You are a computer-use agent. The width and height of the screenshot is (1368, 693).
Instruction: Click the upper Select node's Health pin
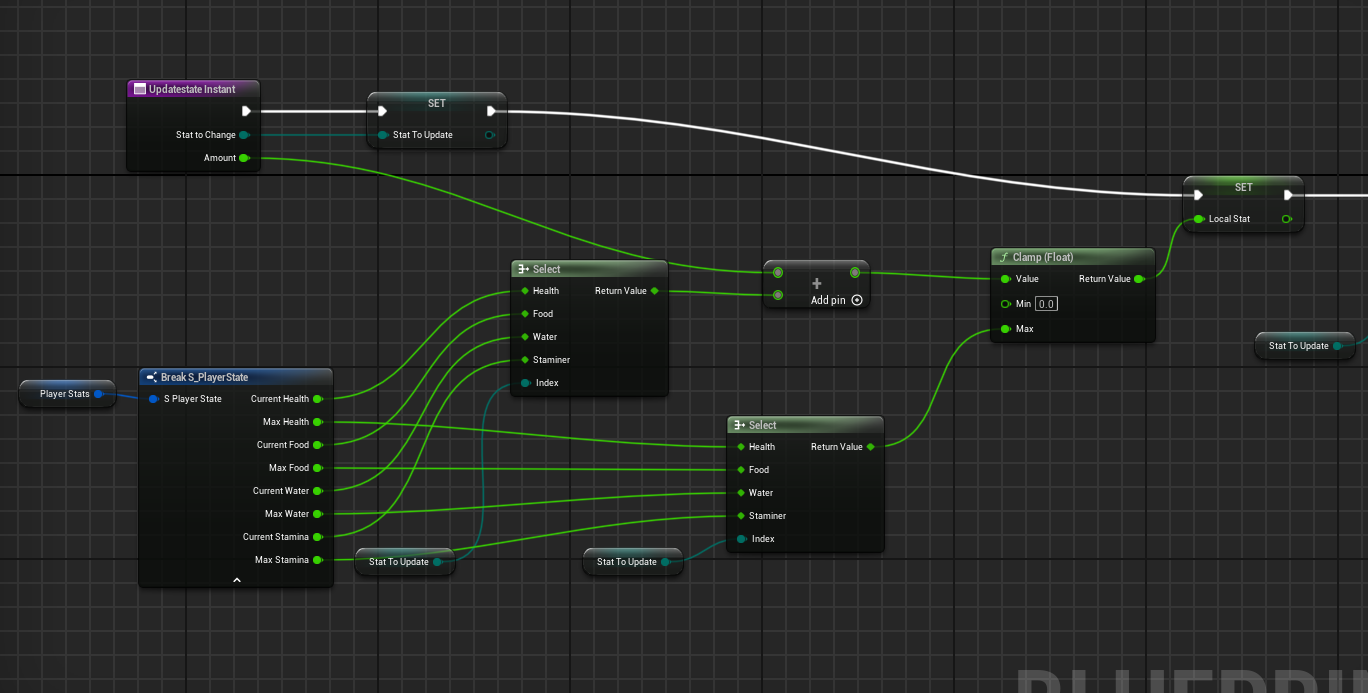pos(524,291)
